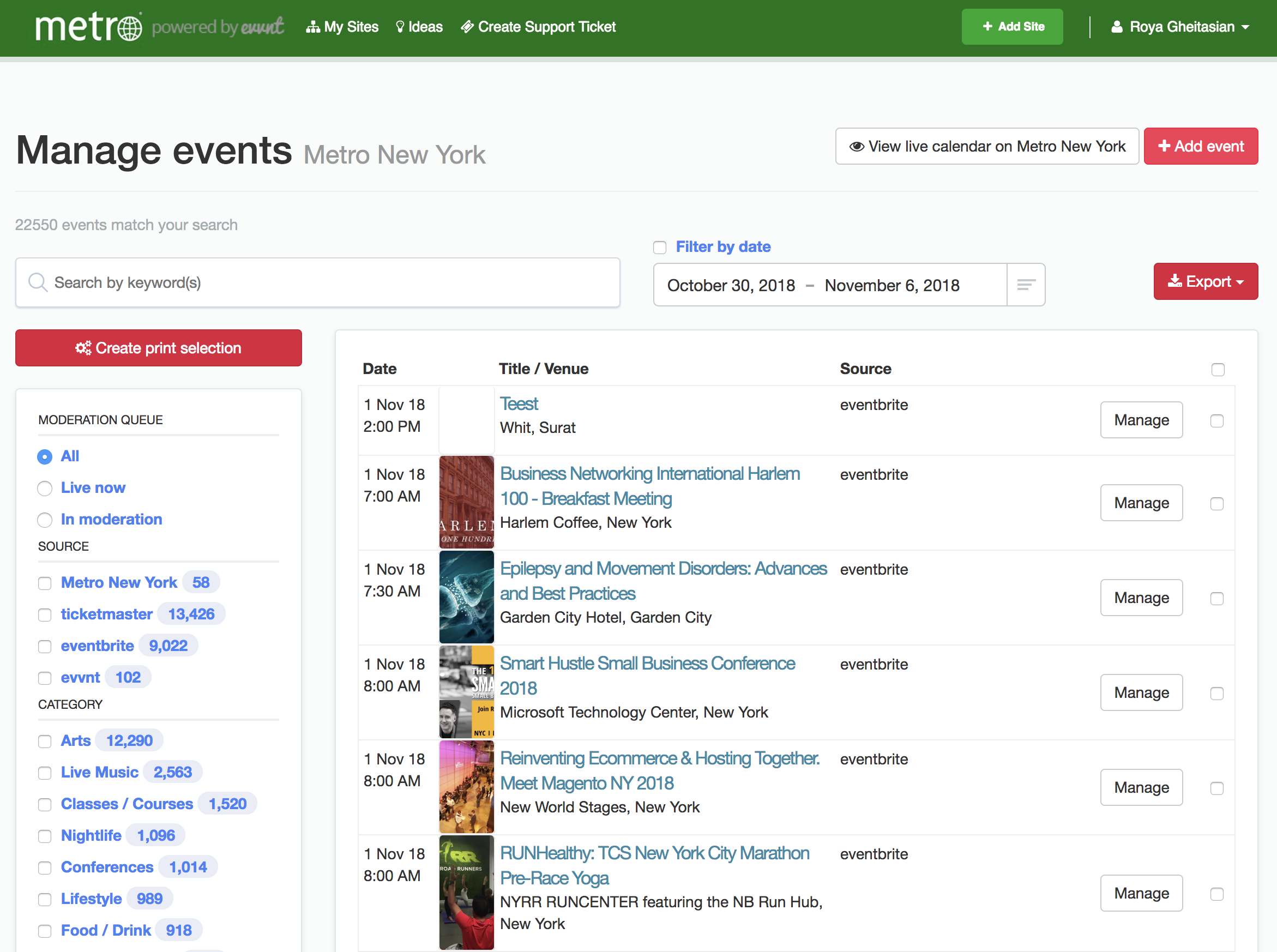
Task: Select the In moderation radio option
Action: (44, 520)
